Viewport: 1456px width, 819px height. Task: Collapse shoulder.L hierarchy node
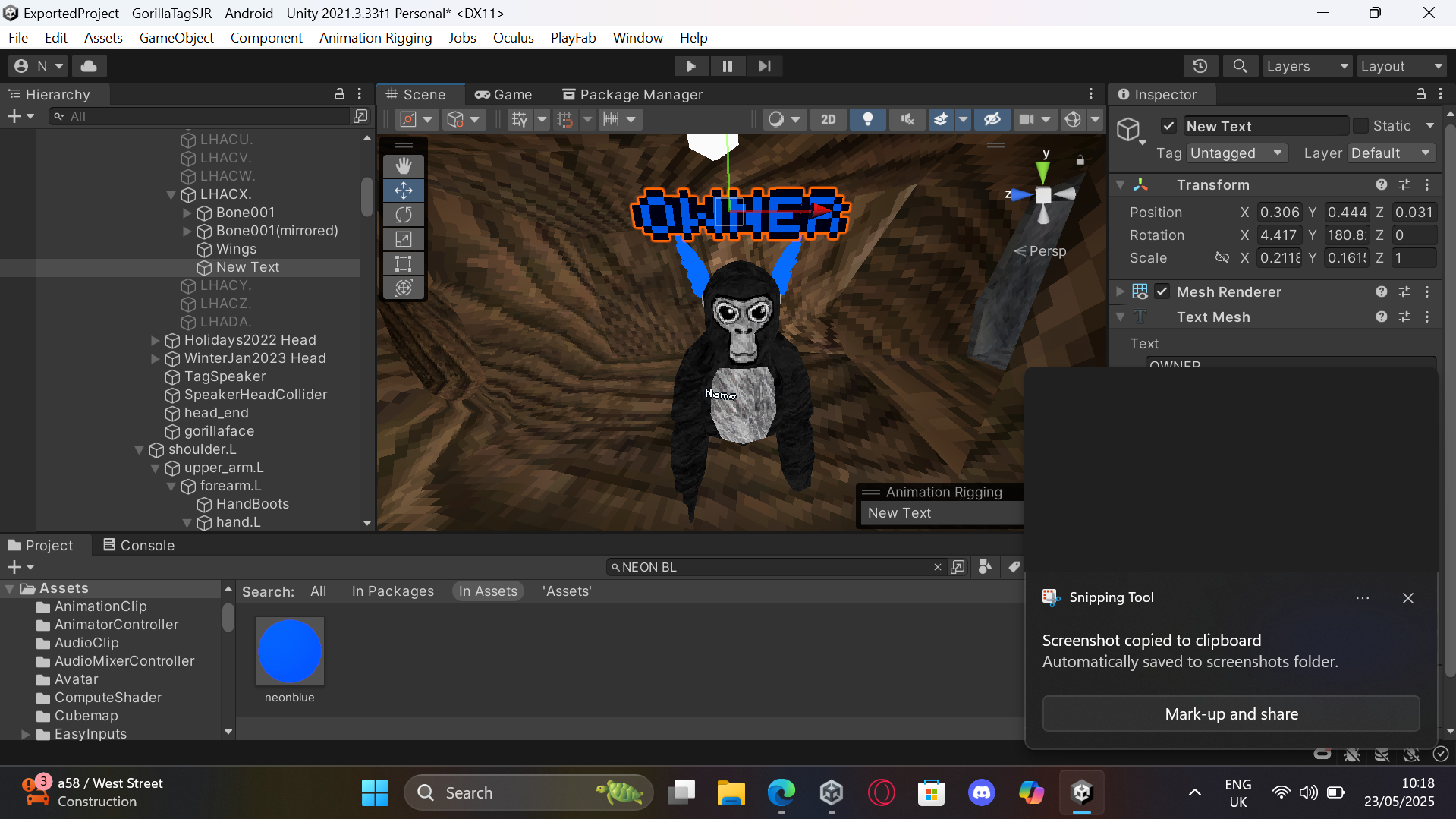[140, 449]
